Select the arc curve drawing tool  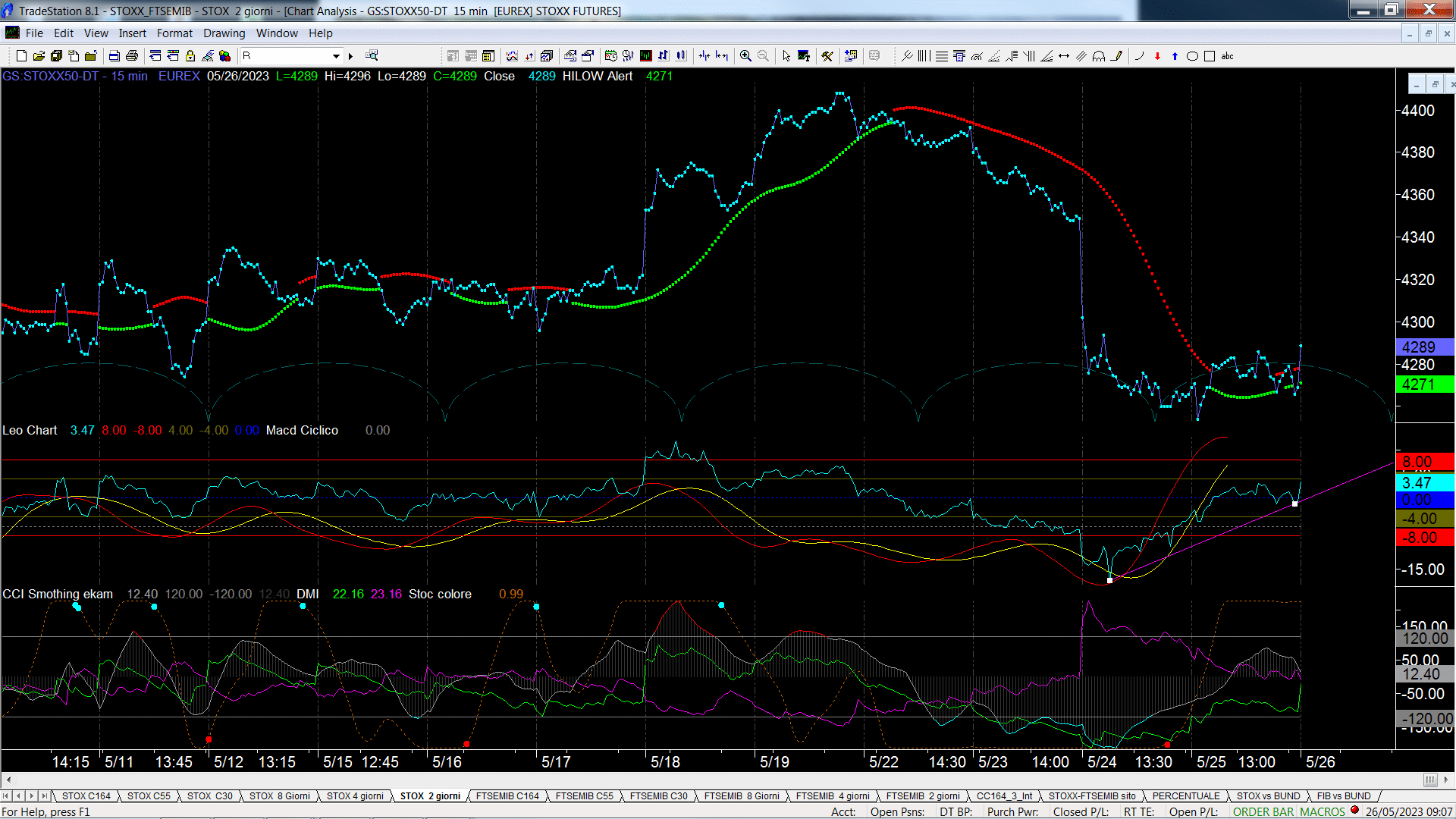point(1140,55)
